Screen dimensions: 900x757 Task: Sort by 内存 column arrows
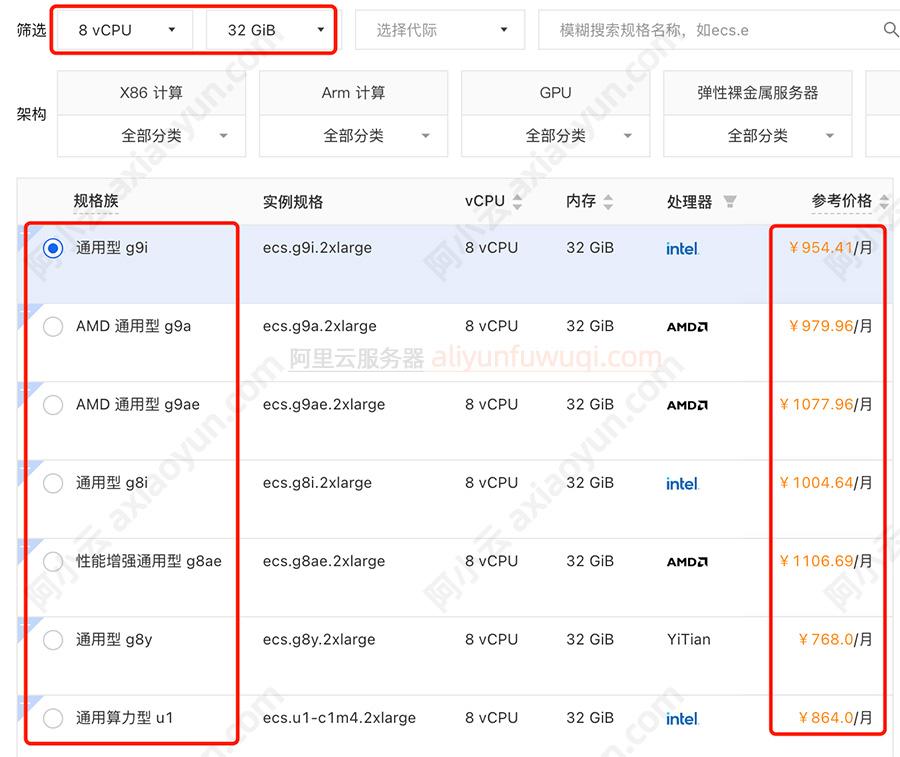click(x=608, y=201)
